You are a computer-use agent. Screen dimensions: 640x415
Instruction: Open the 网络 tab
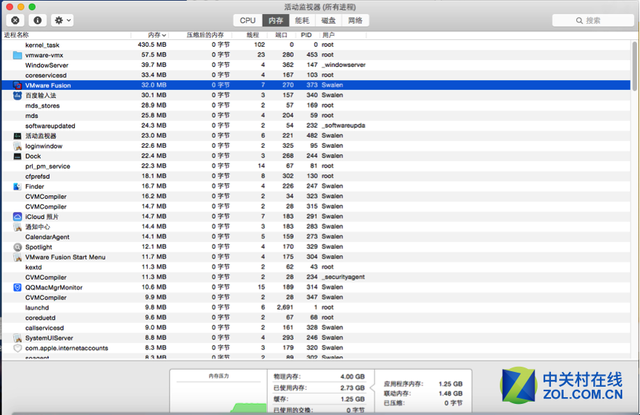coord(355,20)
